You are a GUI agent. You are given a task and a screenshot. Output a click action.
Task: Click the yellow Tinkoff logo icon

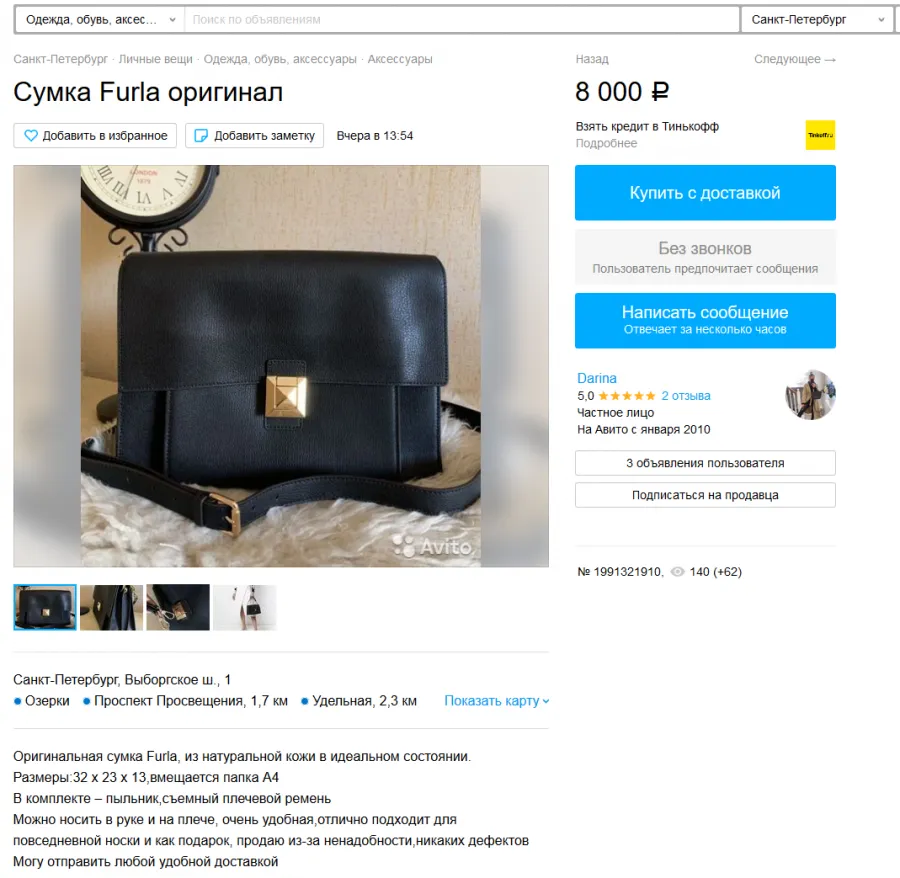(x=820, y=135)
